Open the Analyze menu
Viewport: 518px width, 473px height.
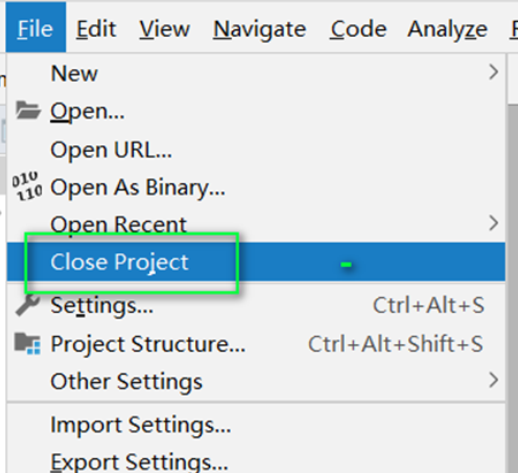point(447,29)
